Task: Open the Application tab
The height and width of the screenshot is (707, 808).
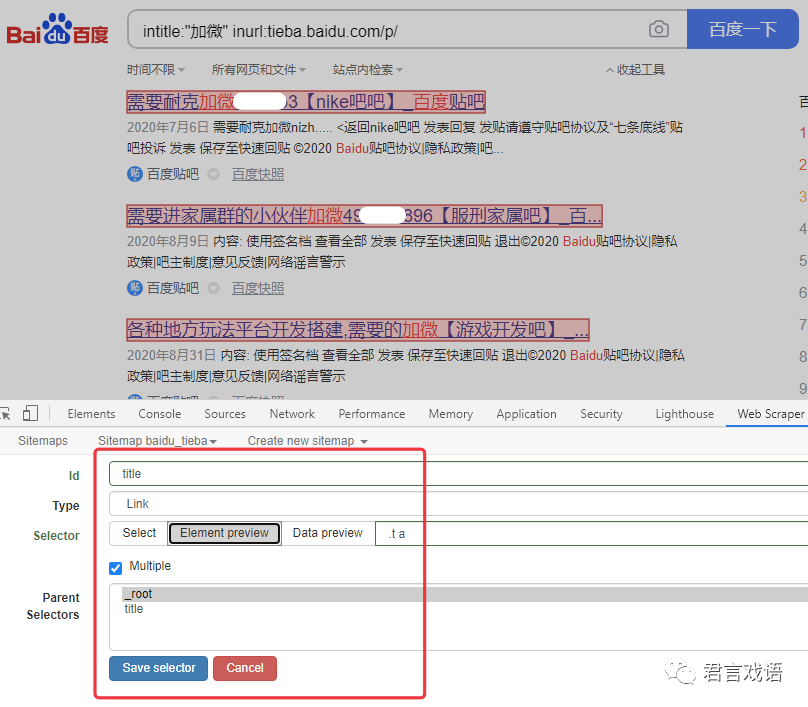Action: (x=527, y=414)
